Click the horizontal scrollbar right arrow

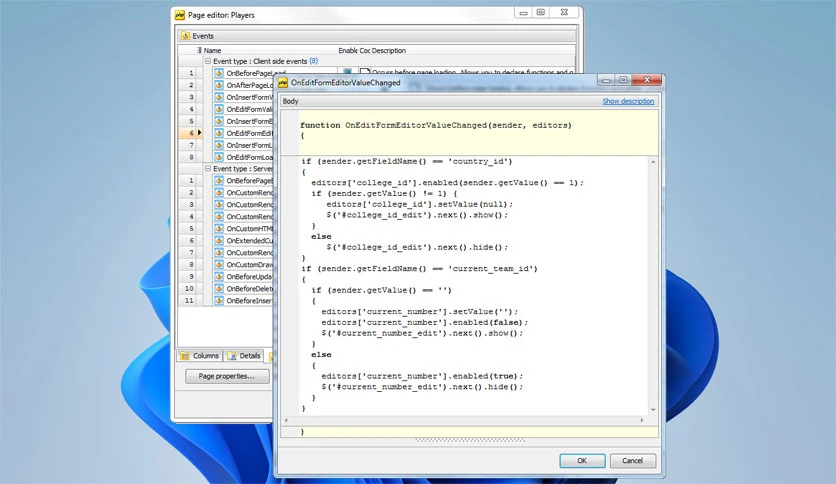coord(641,420)
